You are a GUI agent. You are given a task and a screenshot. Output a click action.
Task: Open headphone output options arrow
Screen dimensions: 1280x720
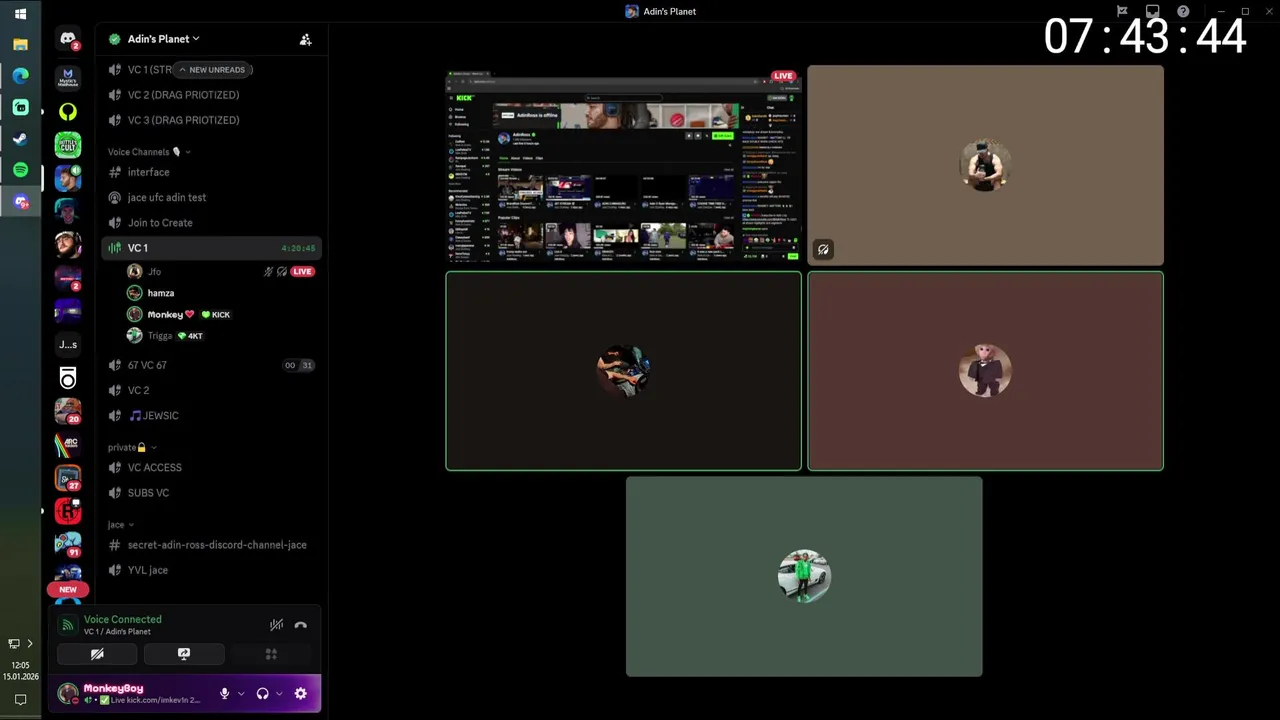click(279, 693)
